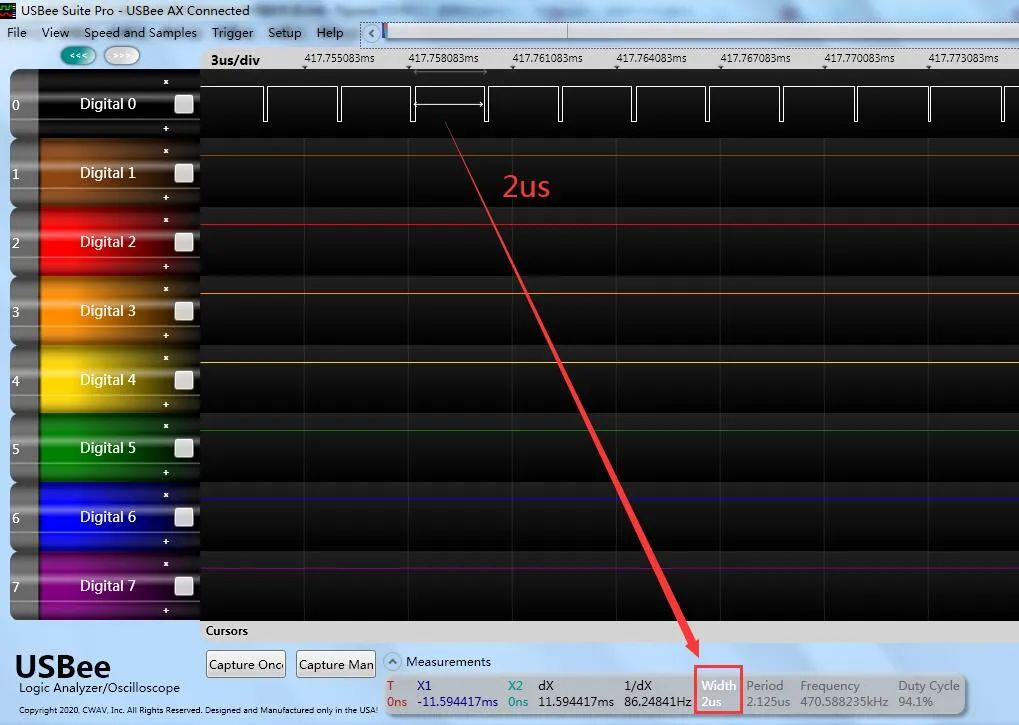Click the X2 cursor value 0ns
The height and width of the screenshot is (725, 1019).
coord(518,702)
